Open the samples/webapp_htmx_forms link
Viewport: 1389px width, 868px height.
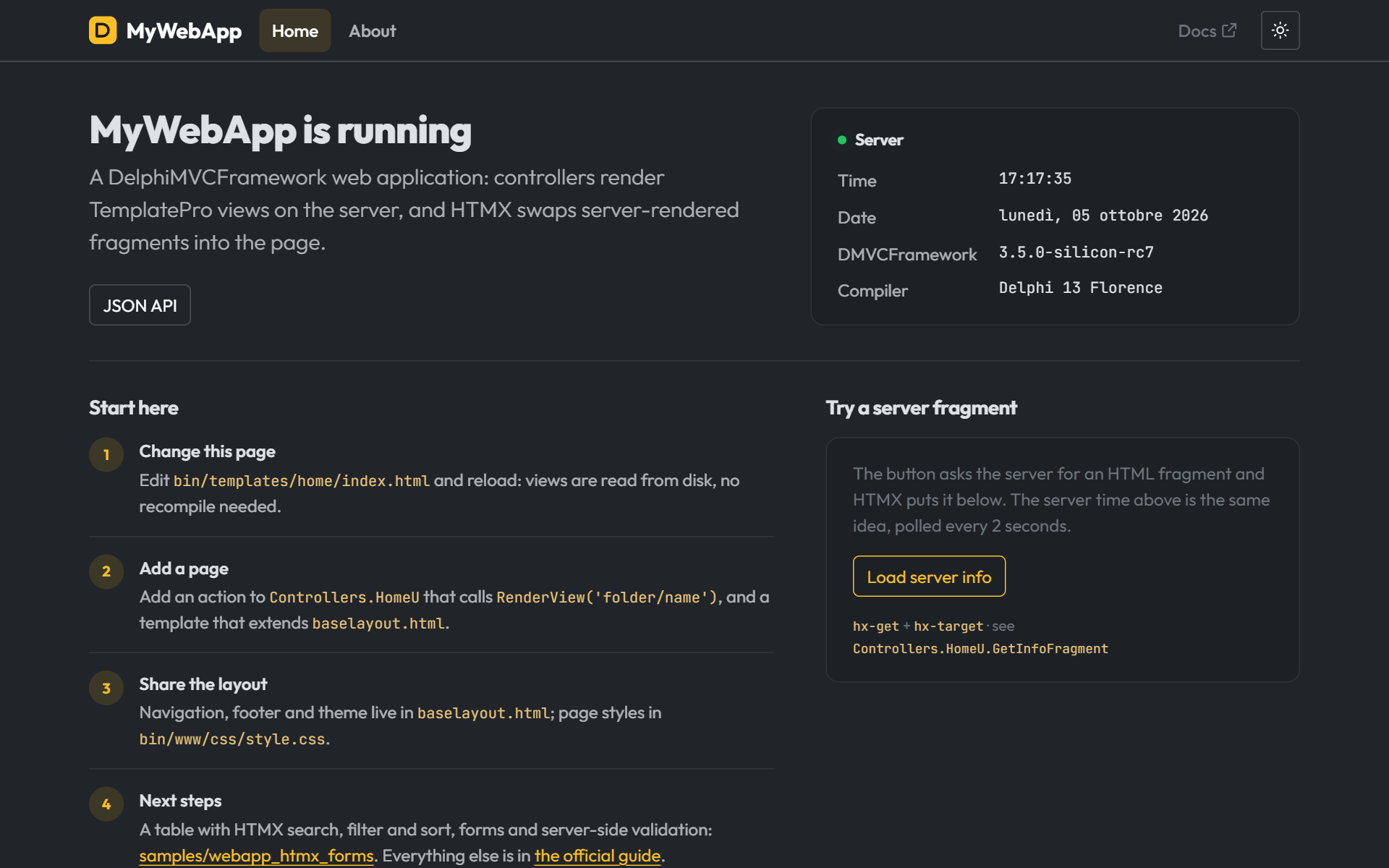coord(256,856)
